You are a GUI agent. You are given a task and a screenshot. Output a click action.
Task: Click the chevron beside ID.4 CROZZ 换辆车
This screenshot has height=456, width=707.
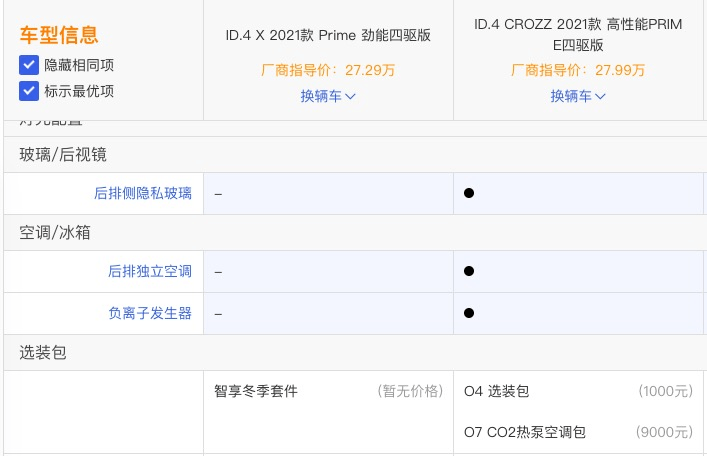coord(600,97)
